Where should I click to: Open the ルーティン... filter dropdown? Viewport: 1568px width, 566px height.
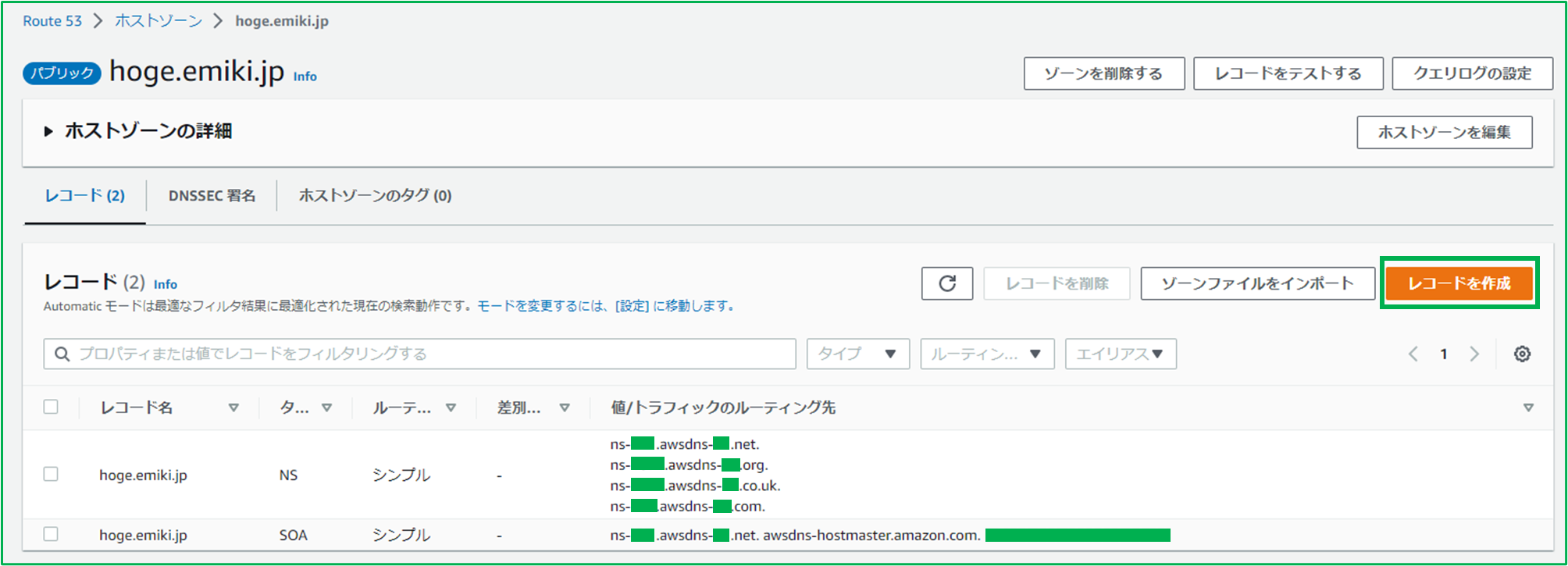click(x=987, y=354)
